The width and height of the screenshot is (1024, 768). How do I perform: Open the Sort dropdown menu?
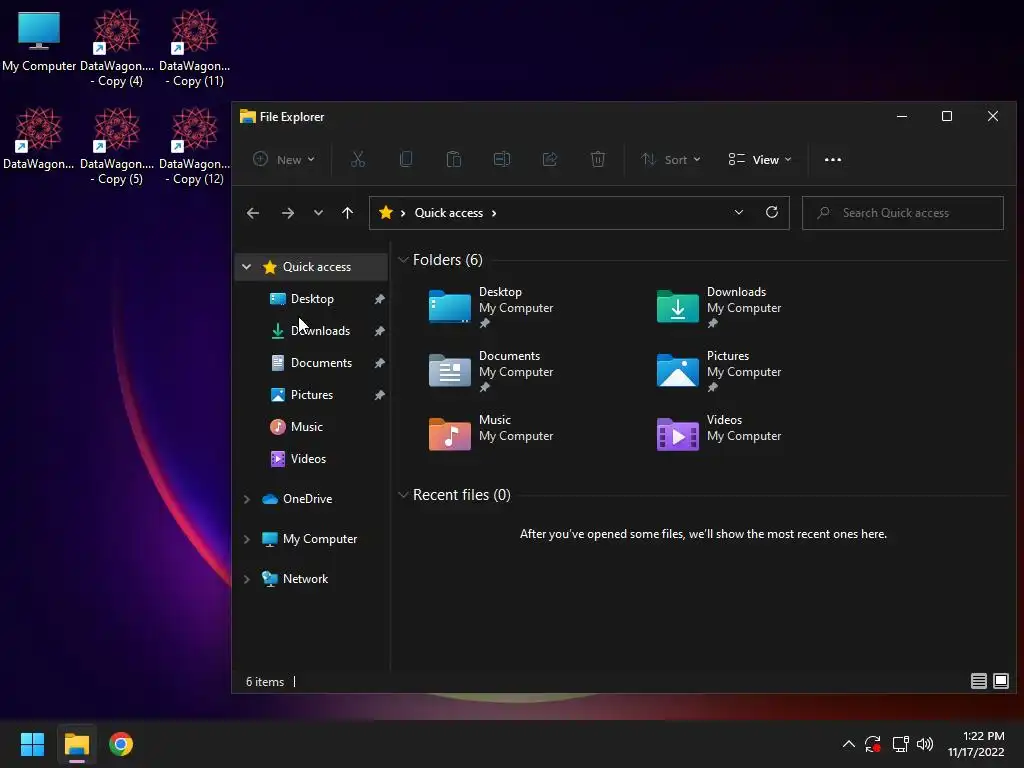coord(671,159)
